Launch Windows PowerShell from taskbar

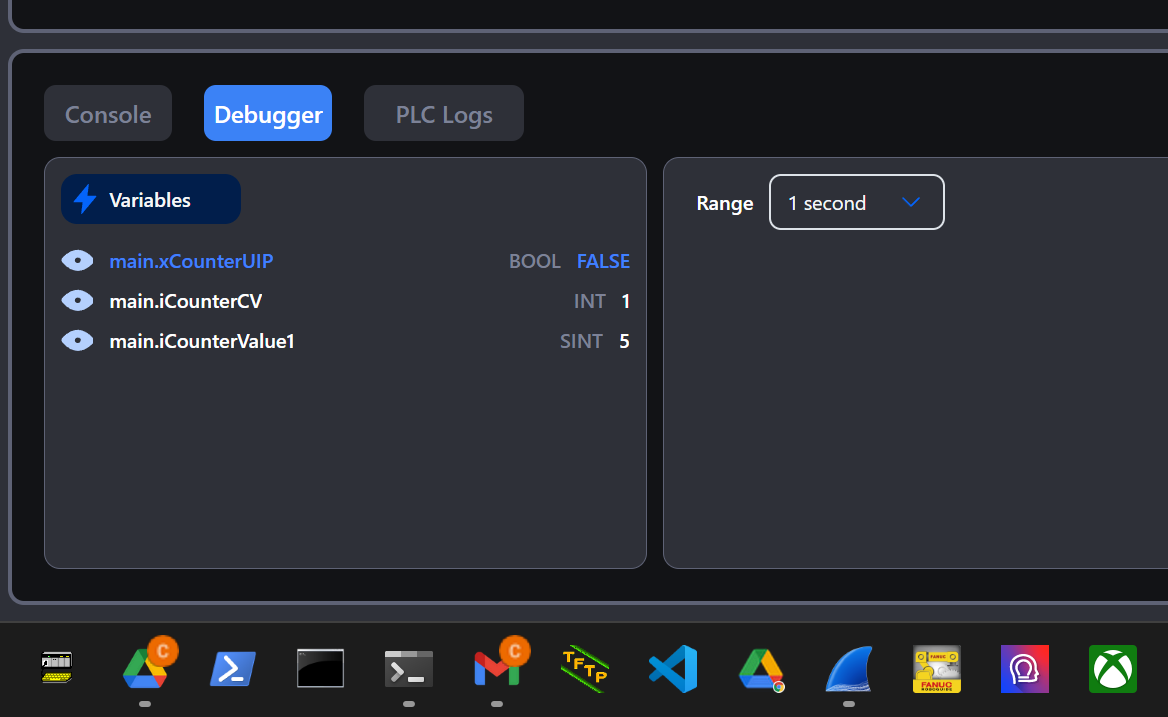[233, 669]
